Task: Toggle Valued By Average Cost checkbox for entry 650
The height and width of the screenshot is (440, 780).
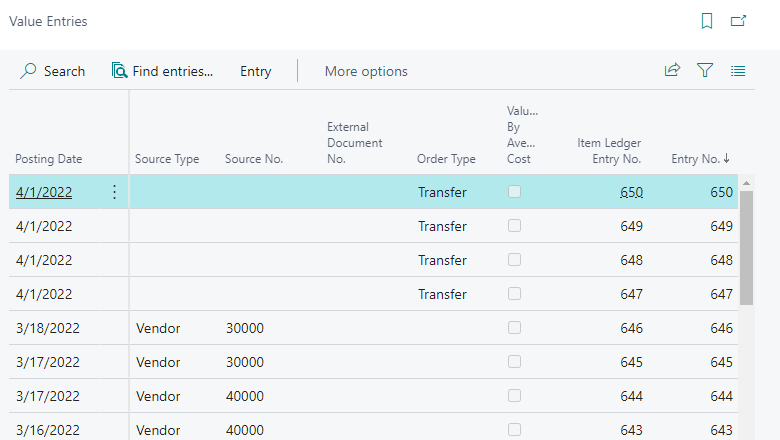Action: (x=514, y=191)
